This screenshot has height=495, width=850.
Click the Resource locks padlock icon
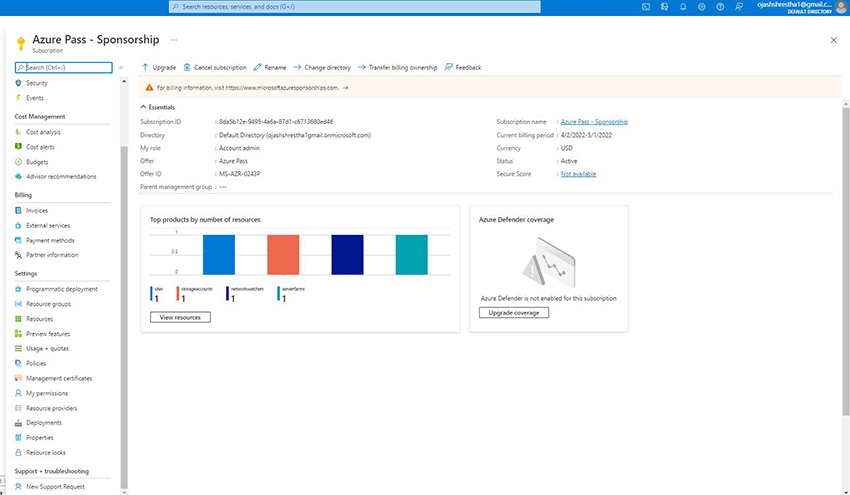pos(18,452)
